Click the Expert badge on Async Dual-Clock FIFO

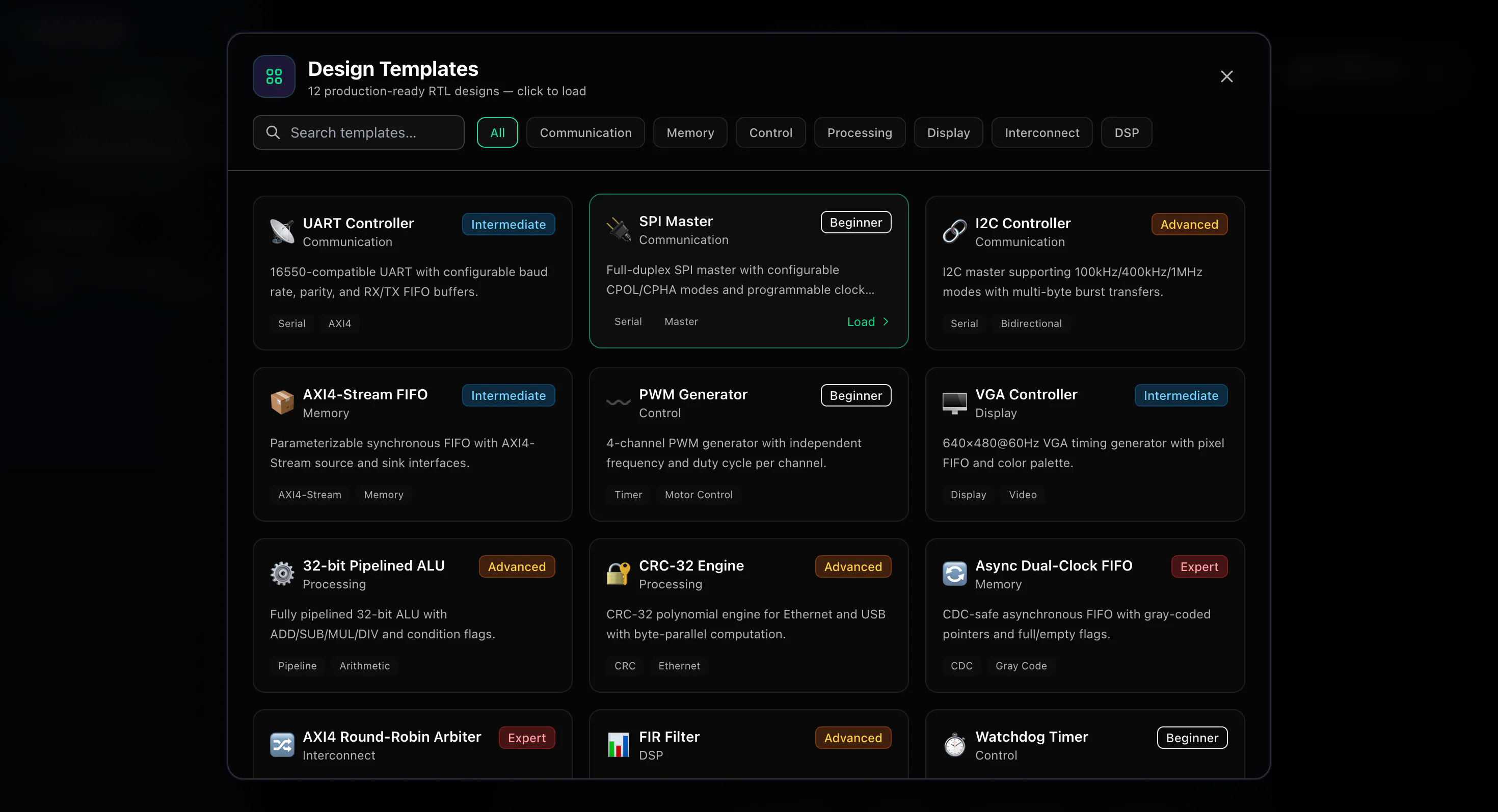(1199, 566)
